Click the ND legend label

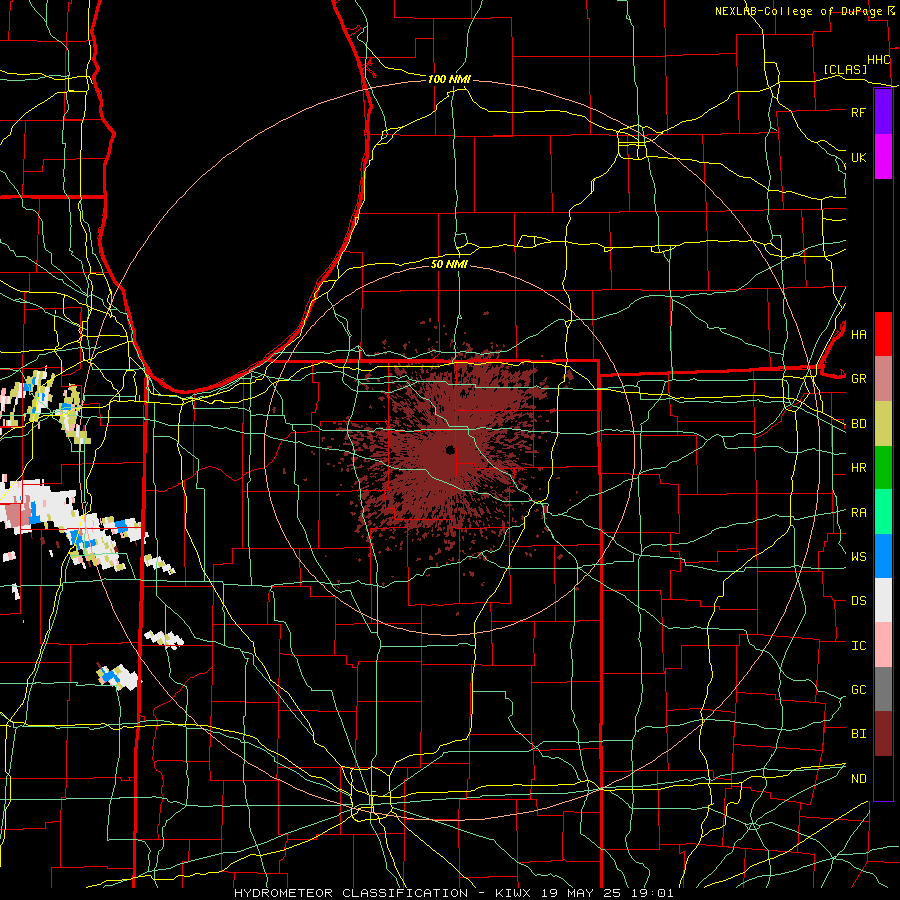point(858,778)
